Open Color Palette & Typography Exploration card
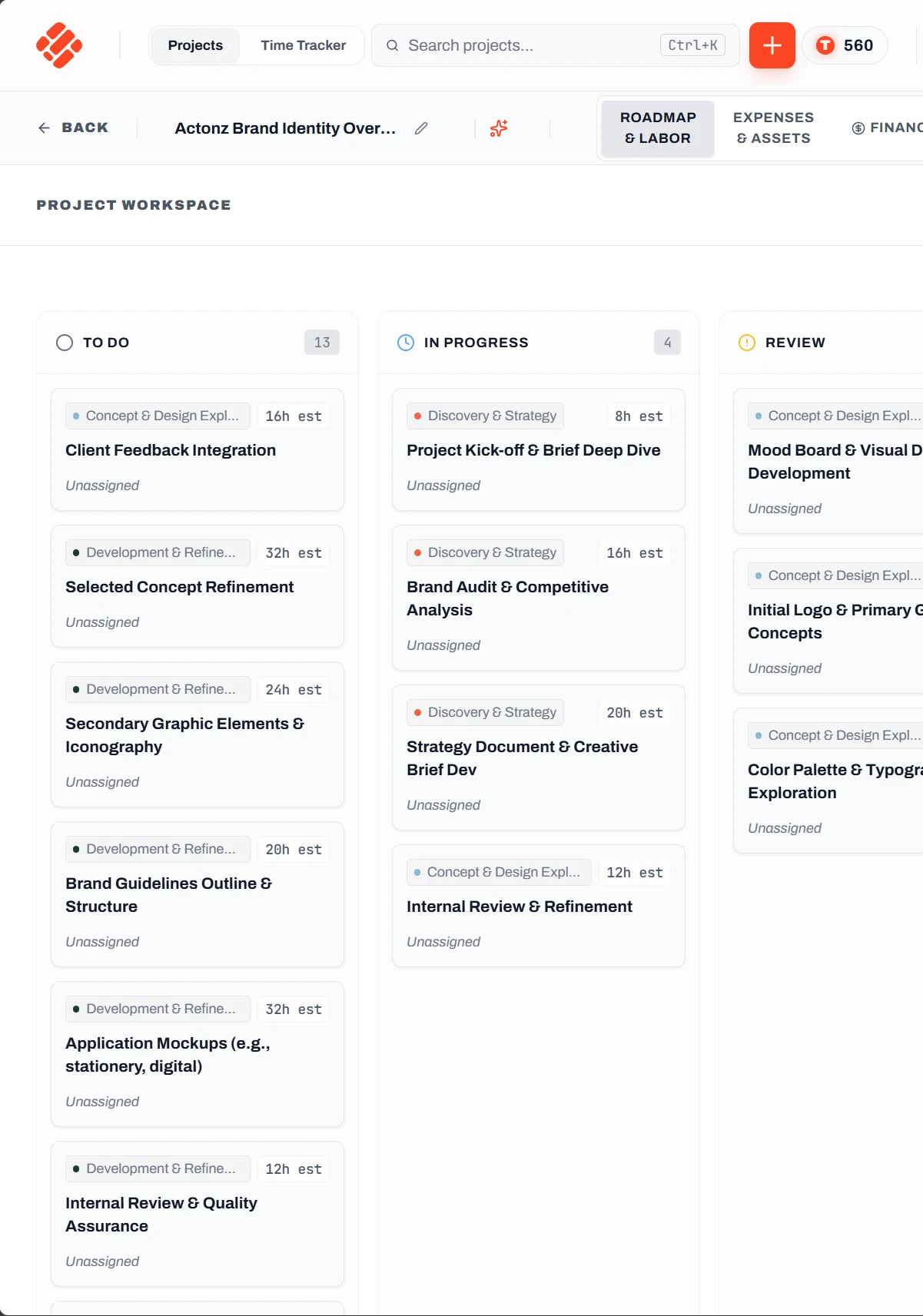The image size is (923, 1316). pos(828,781)
